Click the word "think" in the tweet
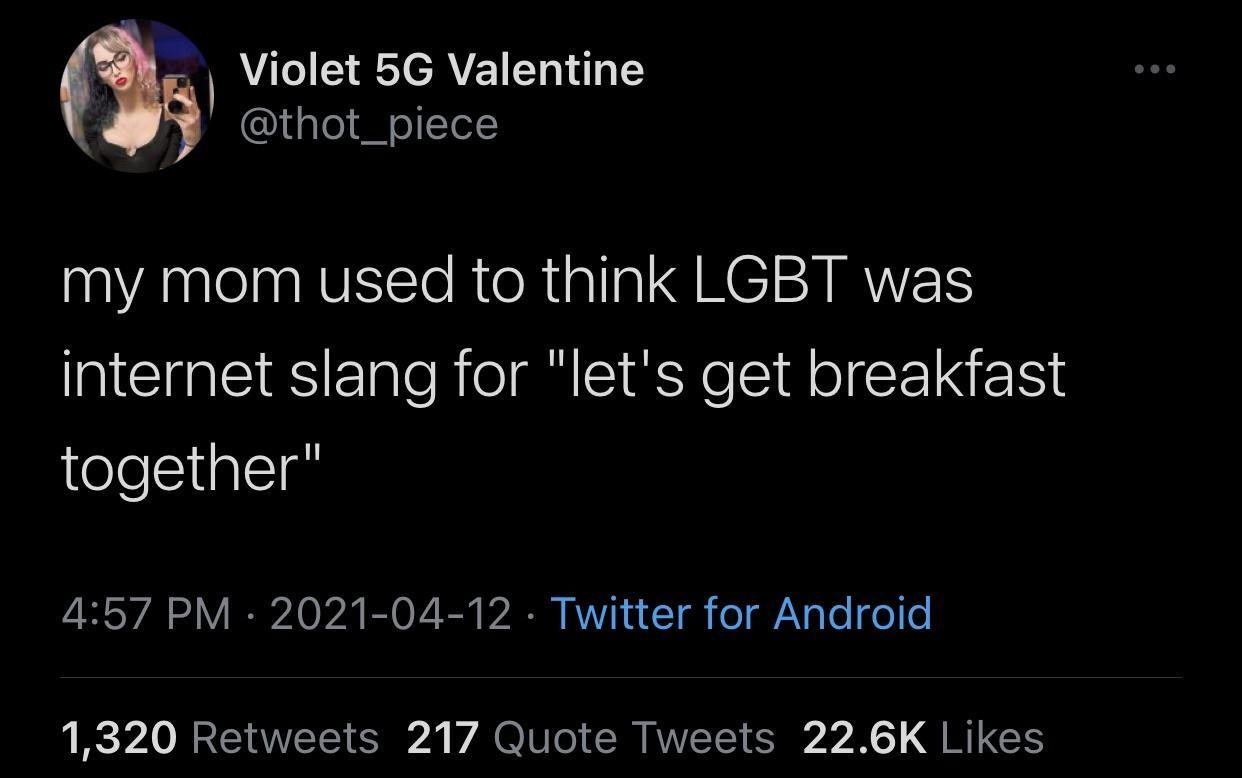This screenshot has height=778, width=1242. 607,280
